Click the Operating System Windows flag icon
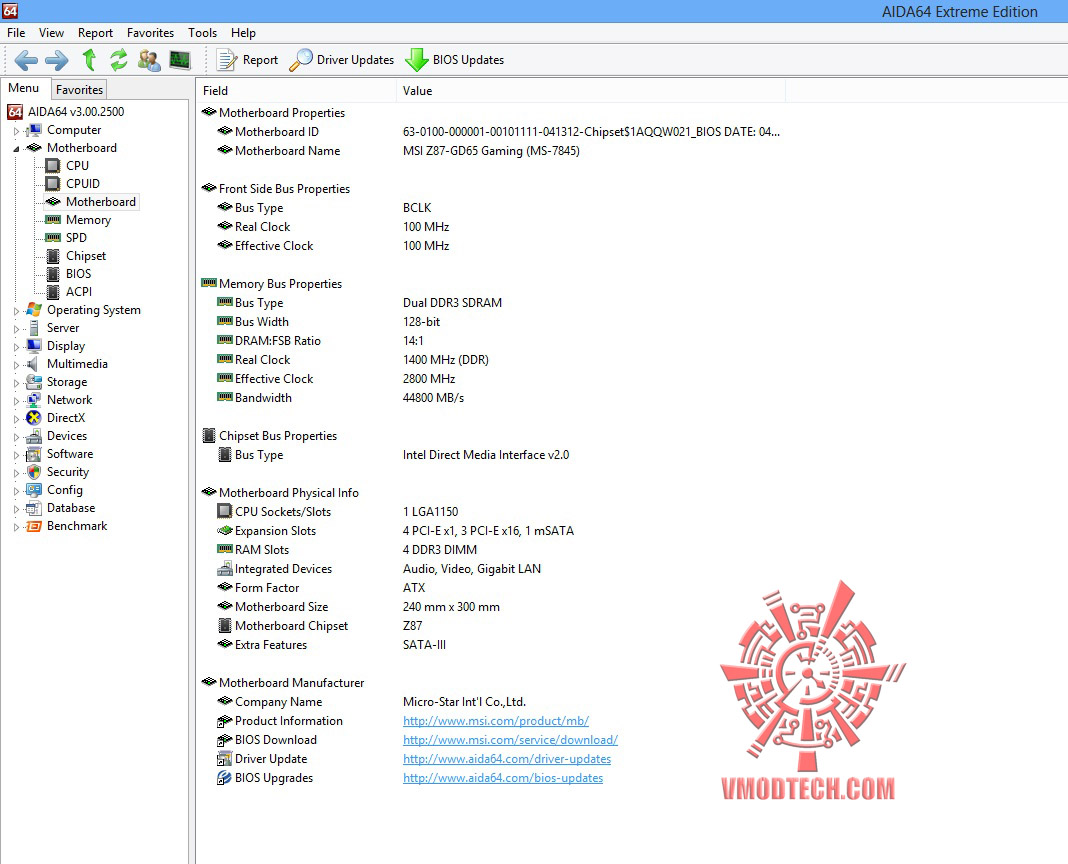This screenshot has width=1068, height=864. [34, 309]
